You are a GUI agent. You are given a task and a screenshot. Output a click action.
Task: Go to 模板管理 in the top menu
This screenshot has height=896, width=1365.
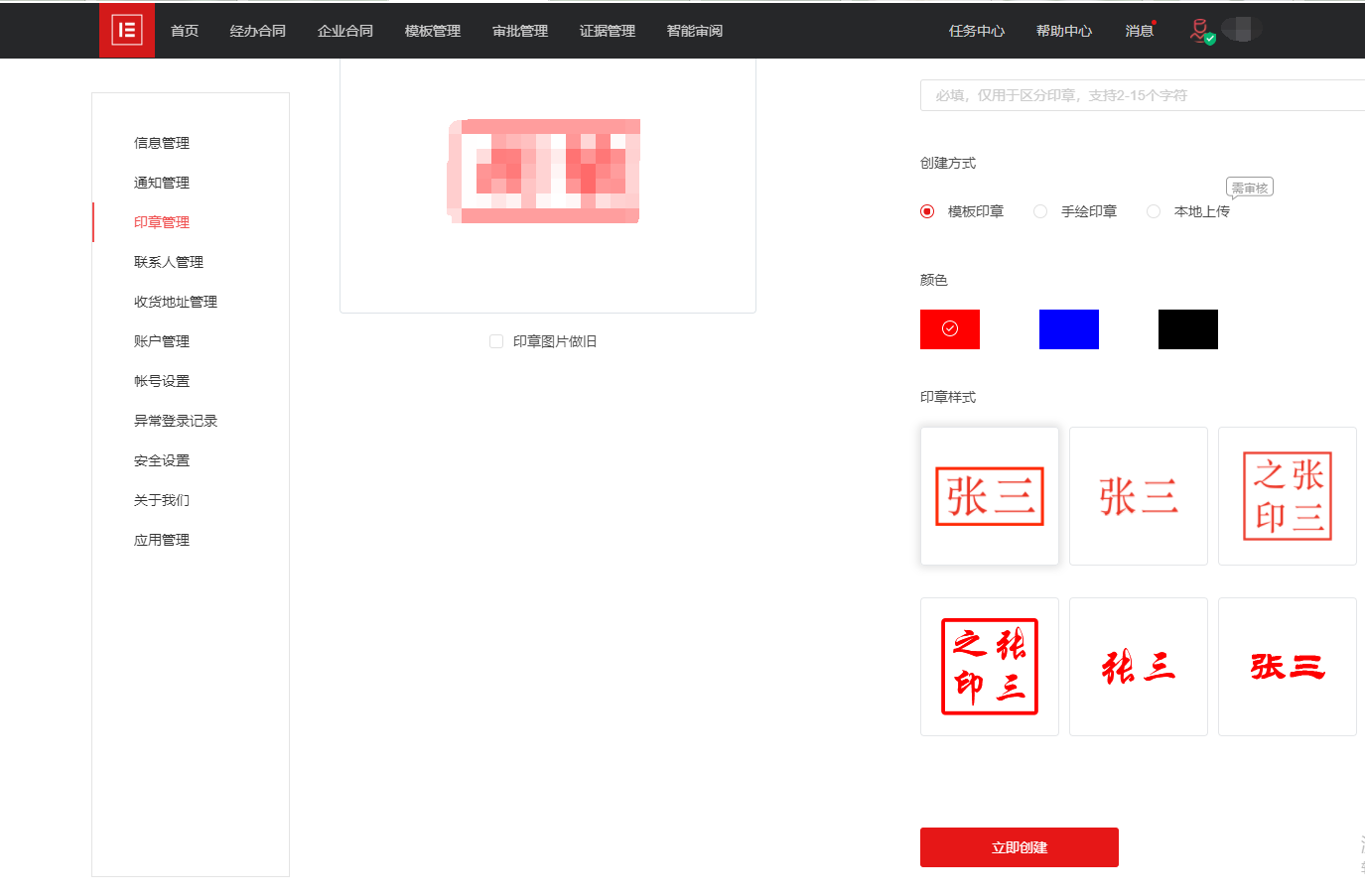click(433, 31)
